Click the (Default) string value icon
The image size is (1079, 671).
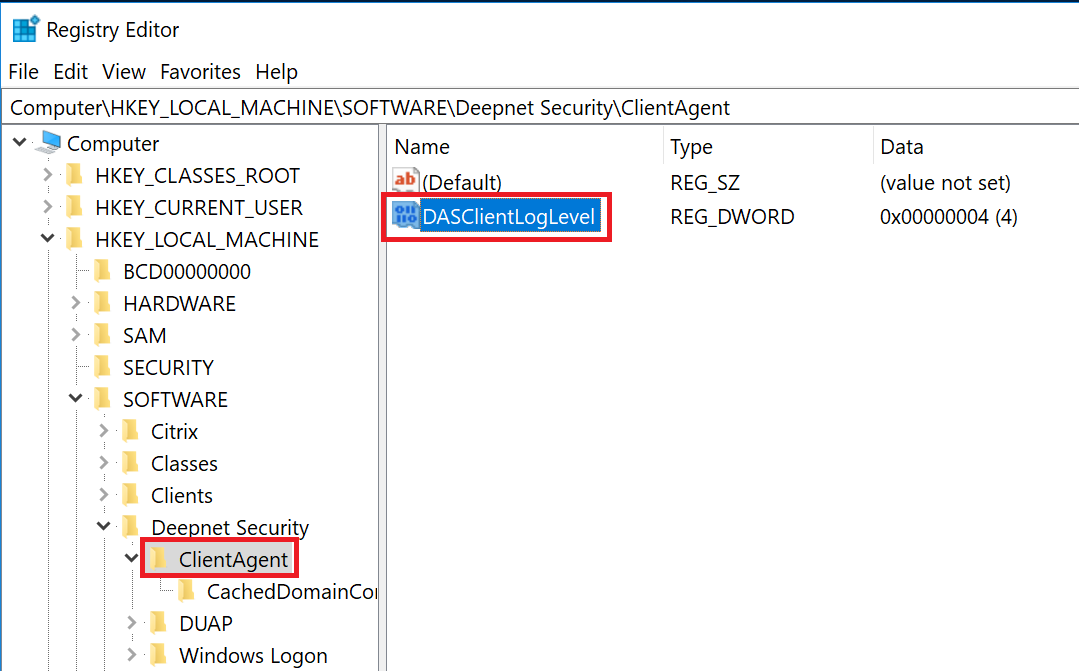click(x=406, y=182)
